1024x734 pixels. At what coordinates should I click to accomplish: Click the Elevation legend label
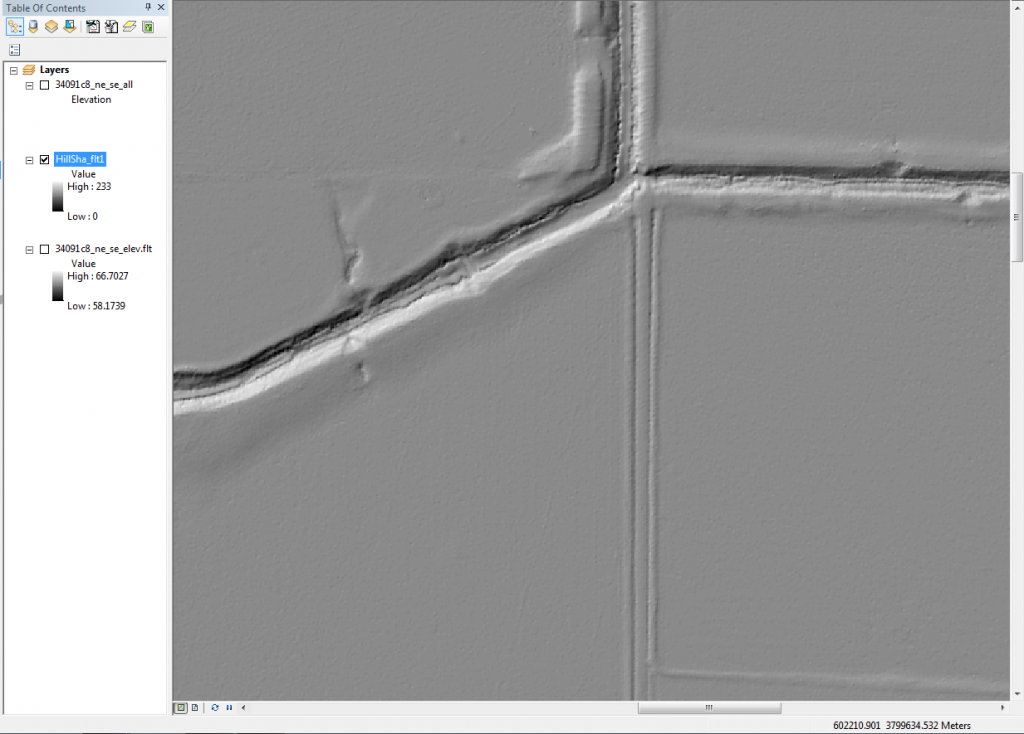[91, 99]
